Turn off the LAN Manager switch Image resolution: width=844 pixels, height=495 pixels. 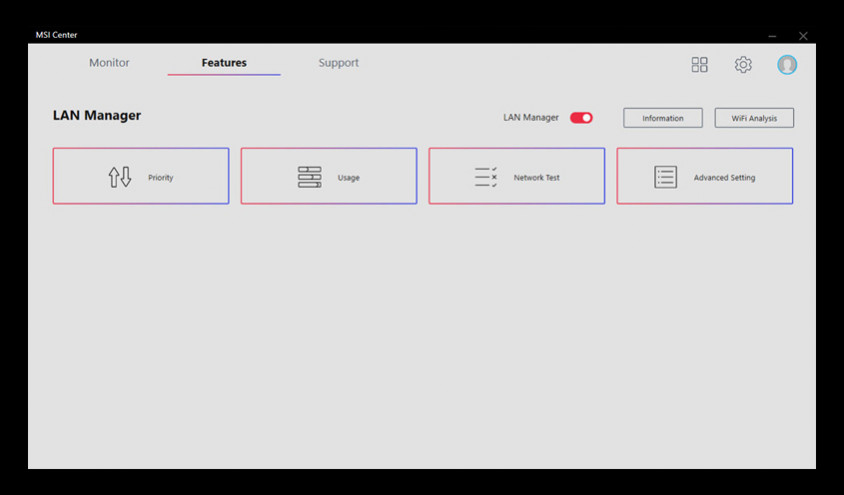point(581,118)
